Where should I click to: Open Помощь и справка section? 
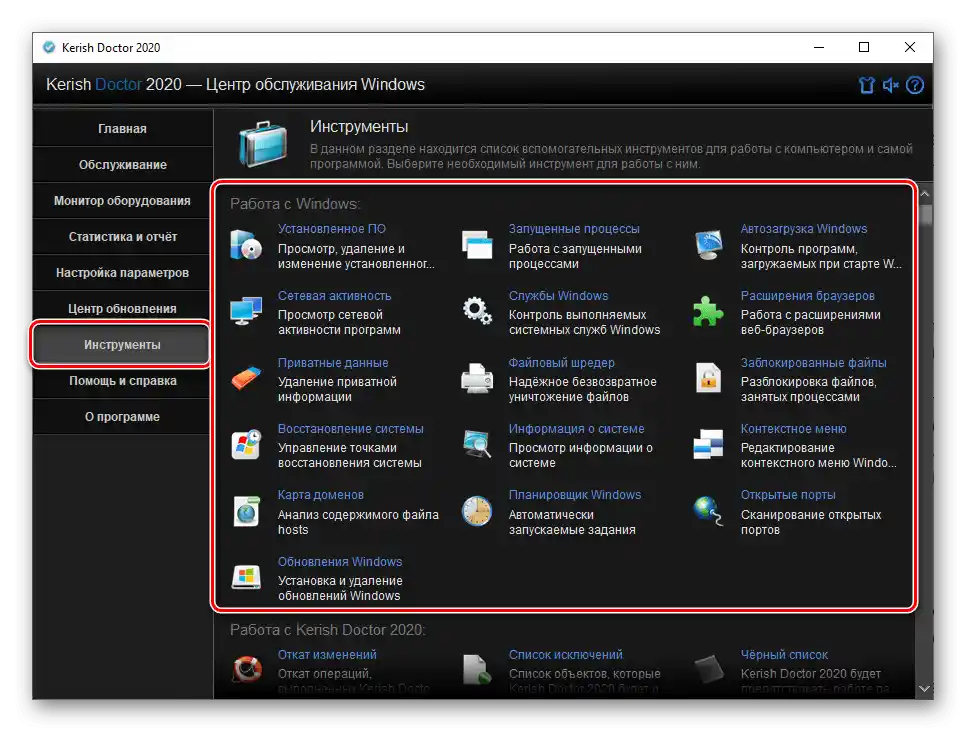[122, 381]
